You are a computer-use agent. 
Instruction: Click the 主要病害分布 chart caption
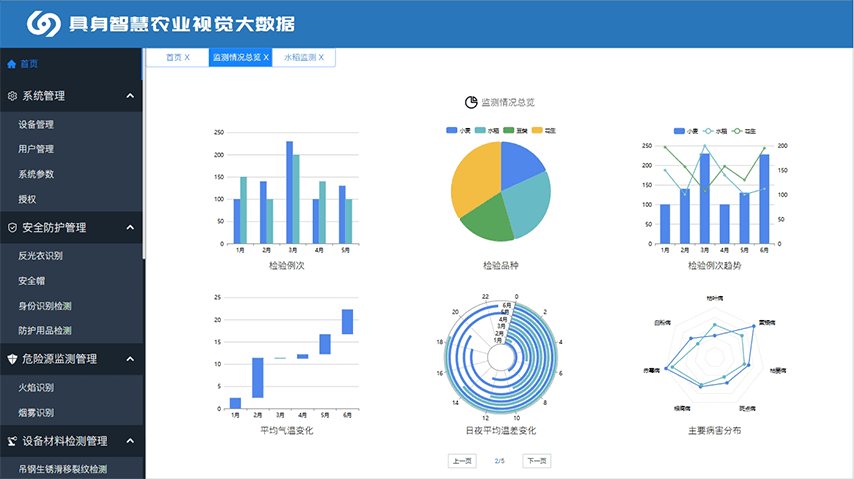coord(714,431)
